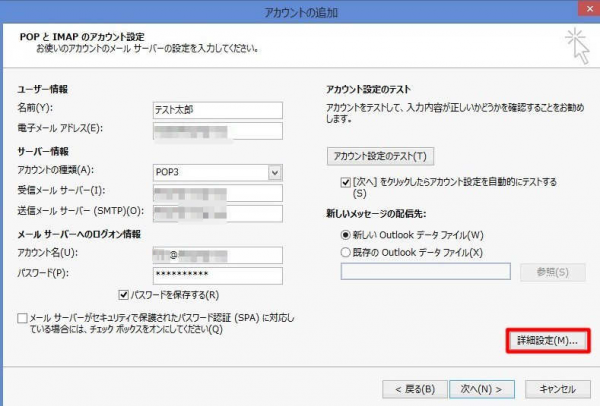Focus the アカウント名(U) input field
The width and height of the screenshot is (600, 406).
[217, 254]
